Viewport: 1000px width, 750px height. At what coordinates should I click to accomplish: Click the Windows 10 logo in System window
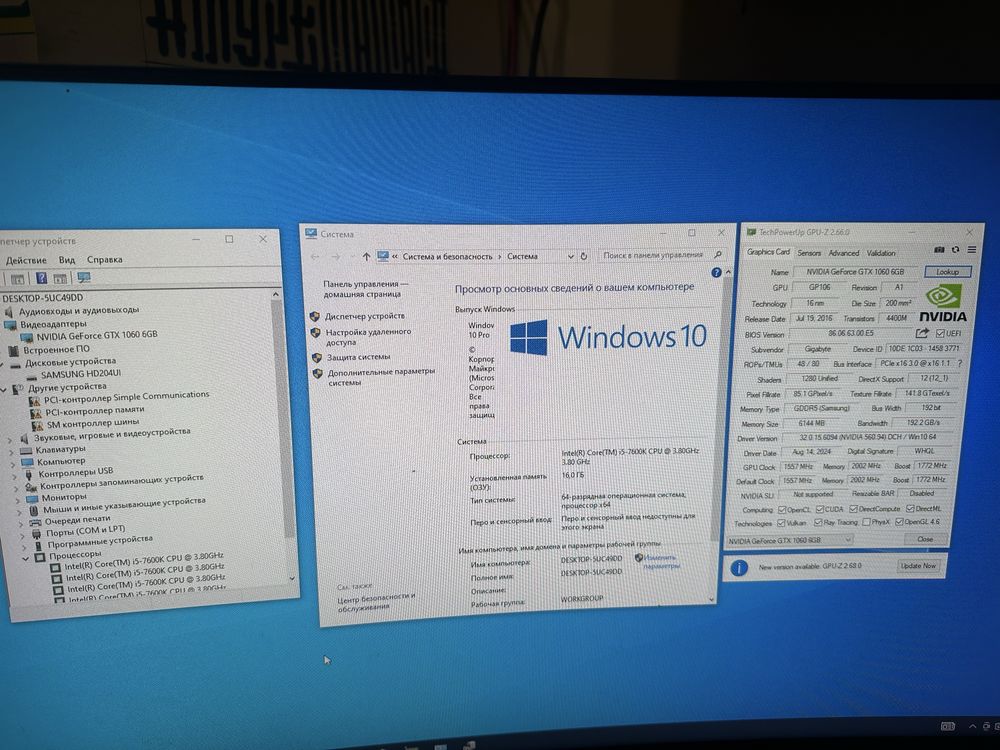click(608, 337)
